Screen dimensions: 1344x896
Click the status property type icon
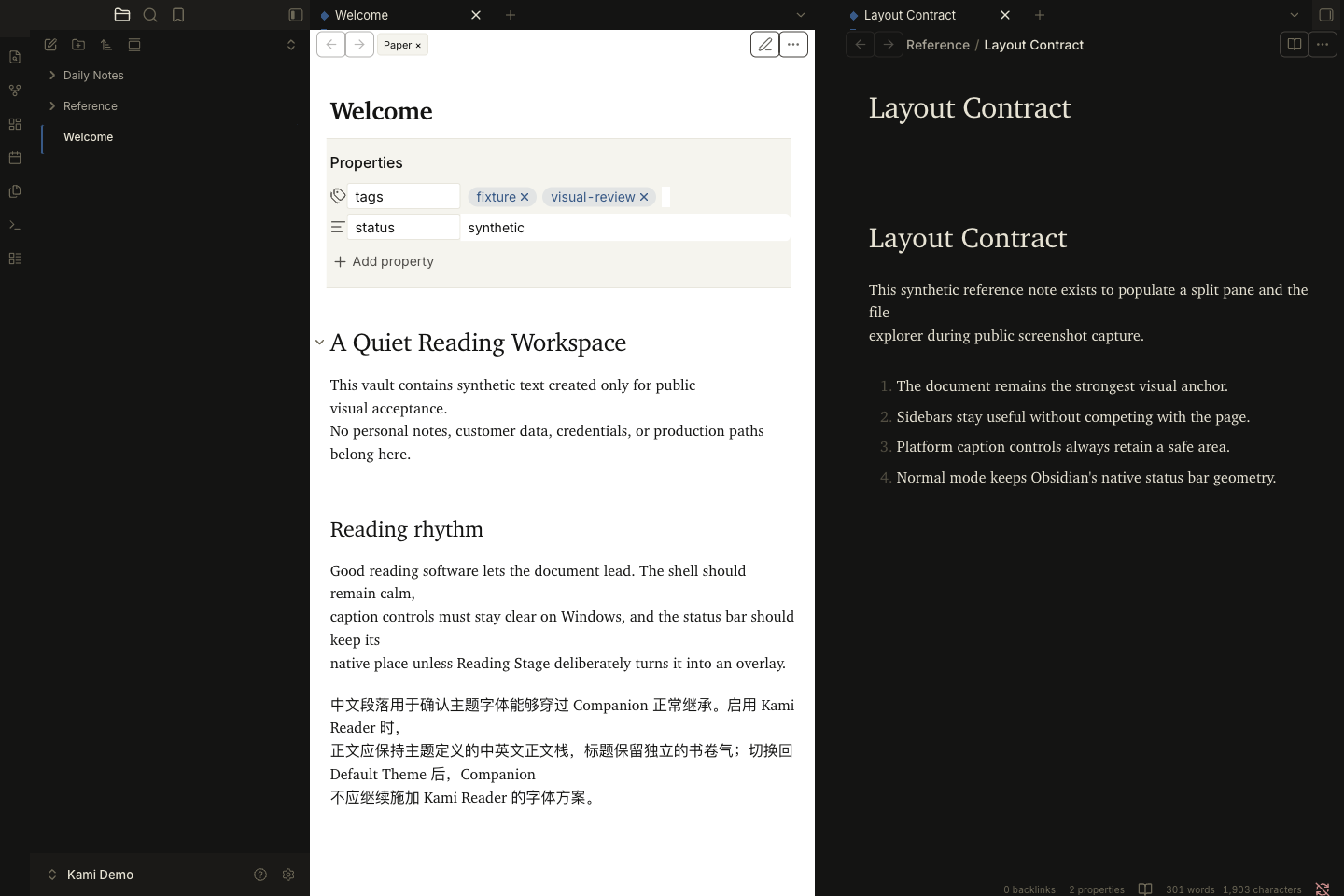pos(338,227)
